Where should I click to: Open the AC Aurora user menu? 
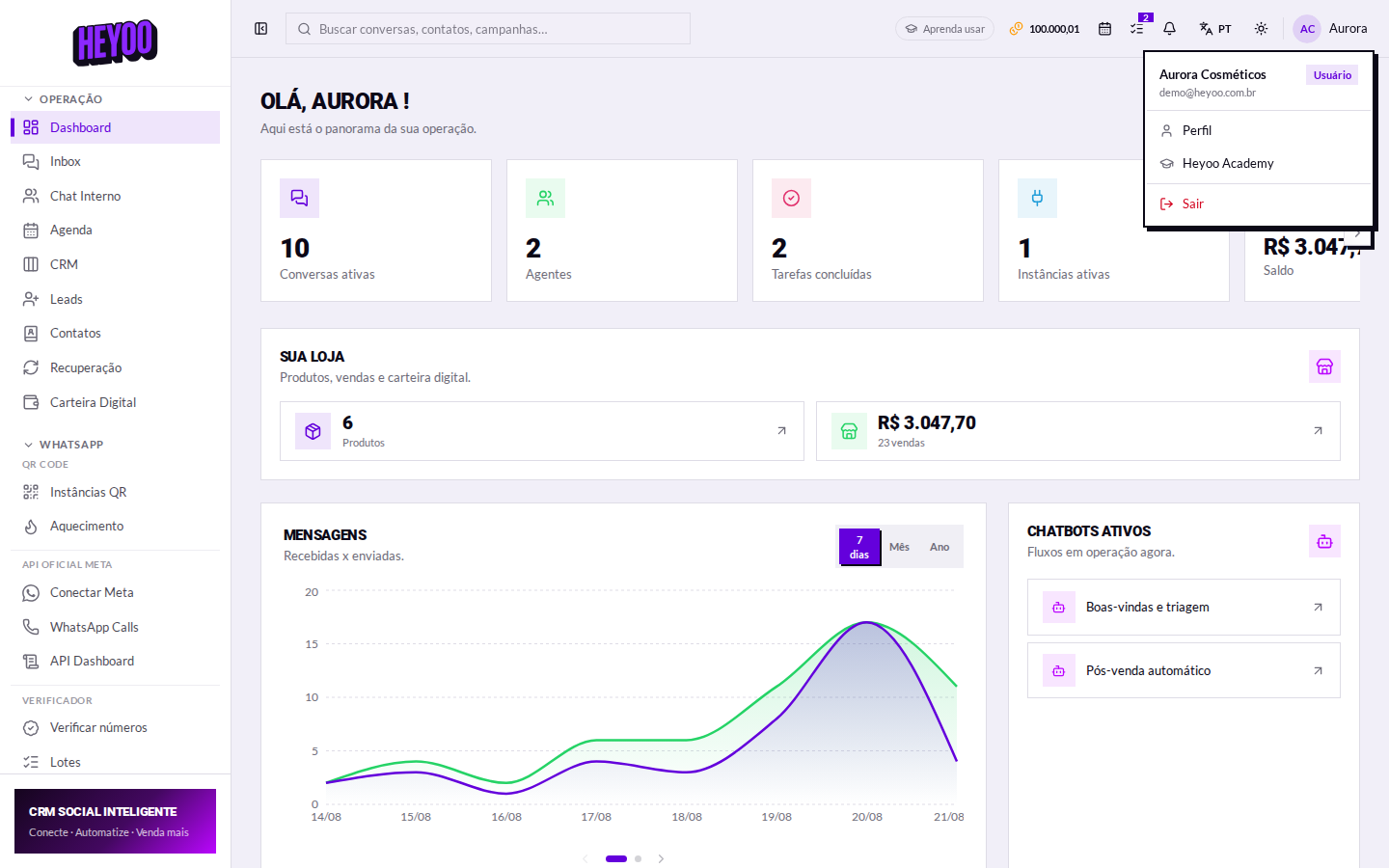pos(1330,29)
